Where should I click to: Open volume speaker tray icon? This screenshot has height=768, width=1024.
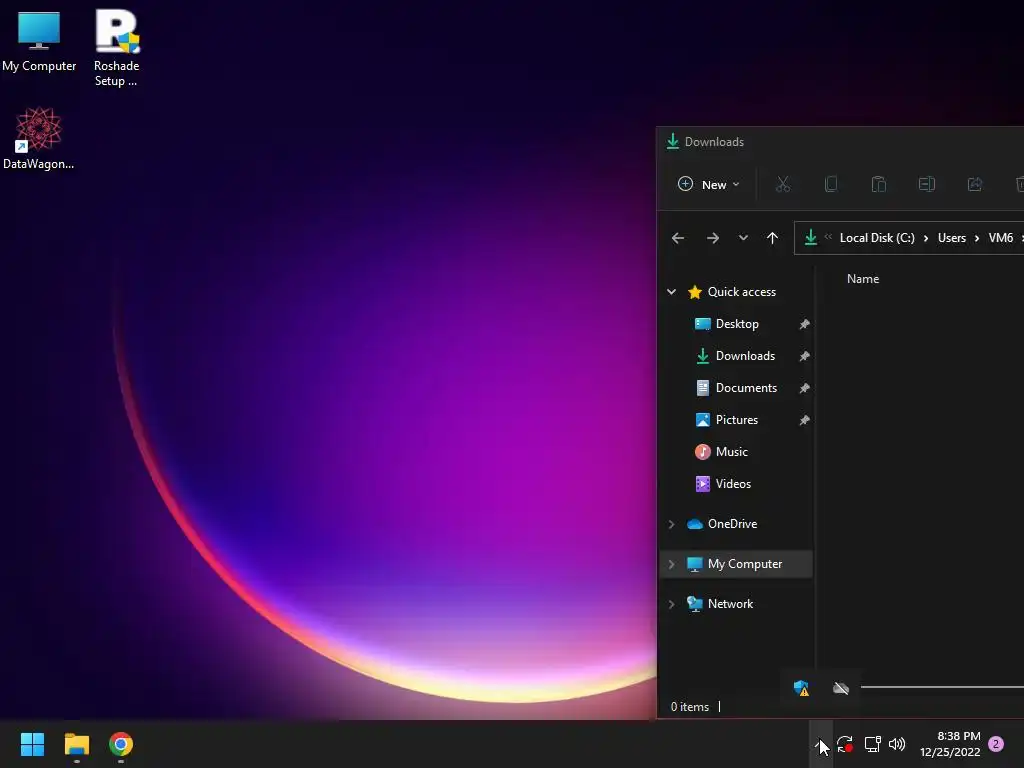click(x=897, y=744)
